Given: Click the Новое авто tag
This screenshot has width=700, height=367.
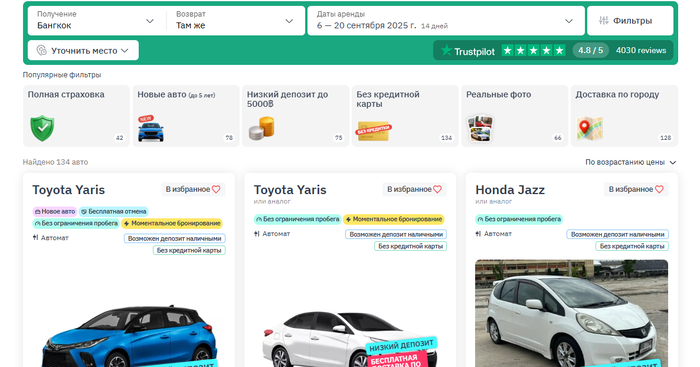Looking at the screenshot, I should [x=55, y=211].
